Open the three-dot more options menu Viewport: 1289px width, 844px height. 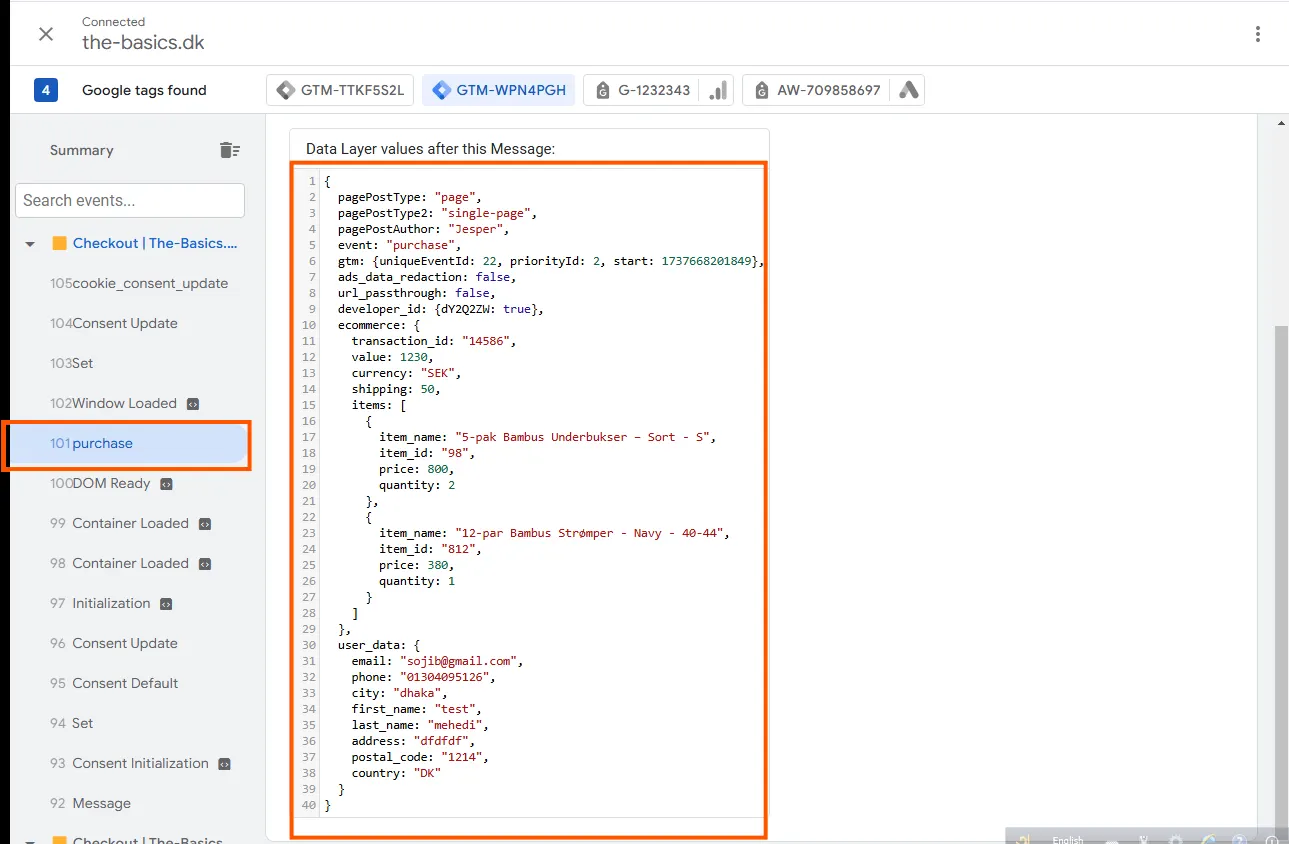tap(1258, 34)
